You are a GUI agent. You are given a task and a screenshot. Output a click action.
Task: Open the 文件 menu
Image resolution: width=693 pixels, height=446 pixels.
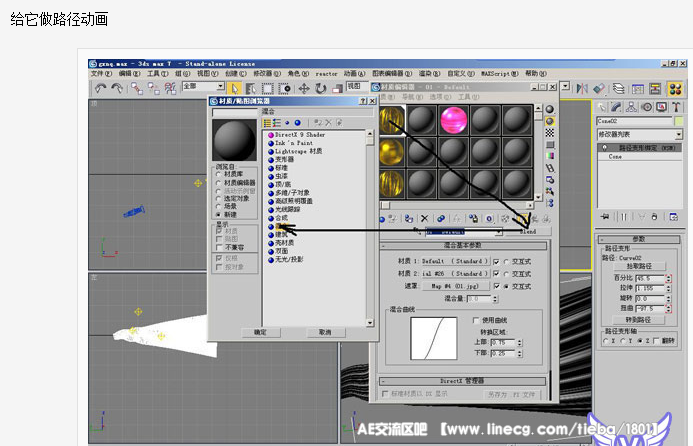(101, 73)
